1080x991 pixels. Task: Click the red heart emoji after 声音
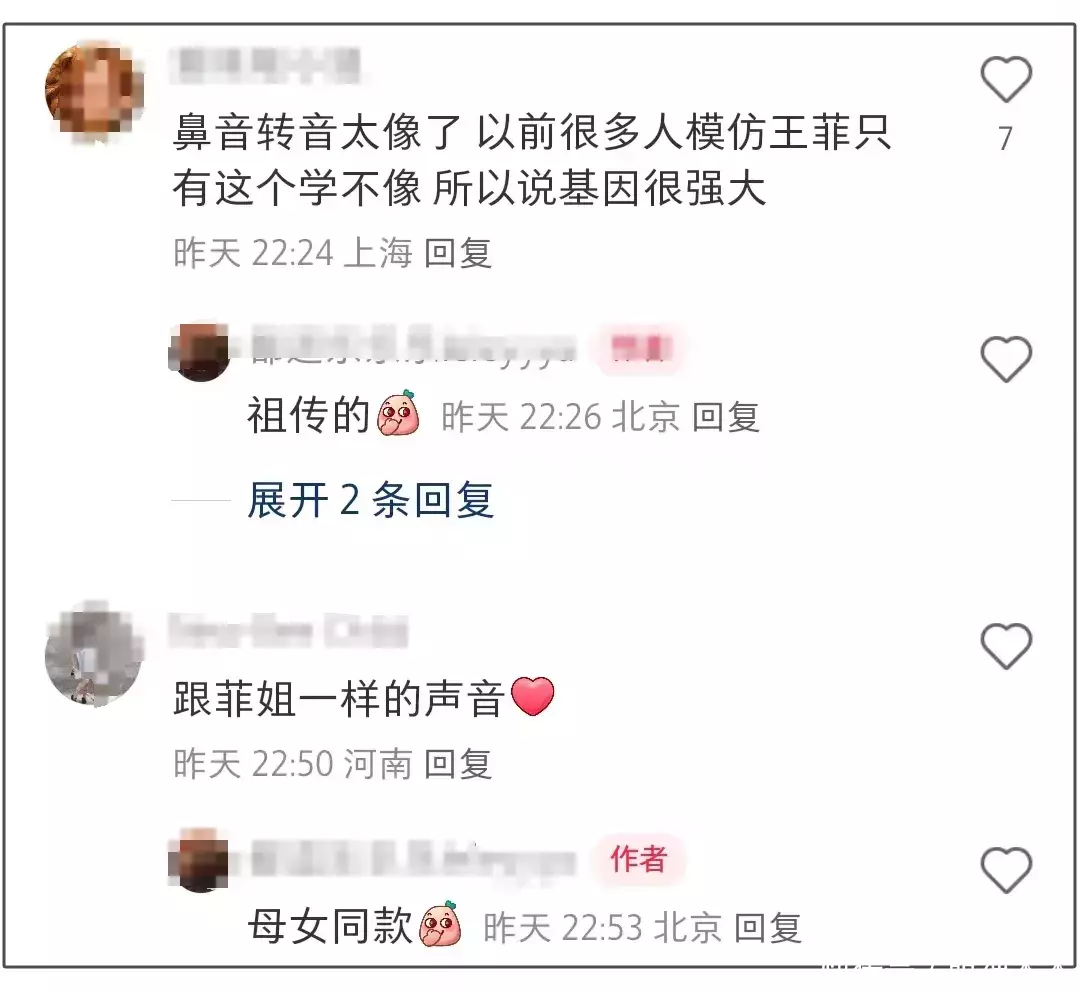[532, 696]
